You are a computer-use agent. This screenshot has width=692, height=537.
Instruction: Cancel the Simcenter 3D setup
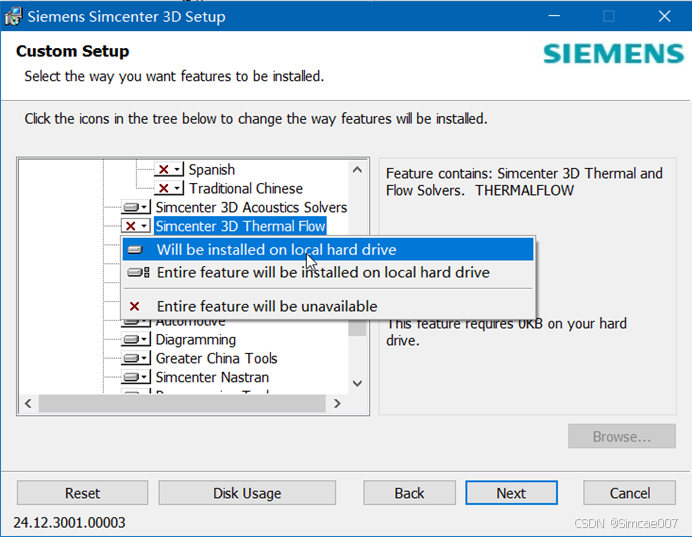click(630, 493)
